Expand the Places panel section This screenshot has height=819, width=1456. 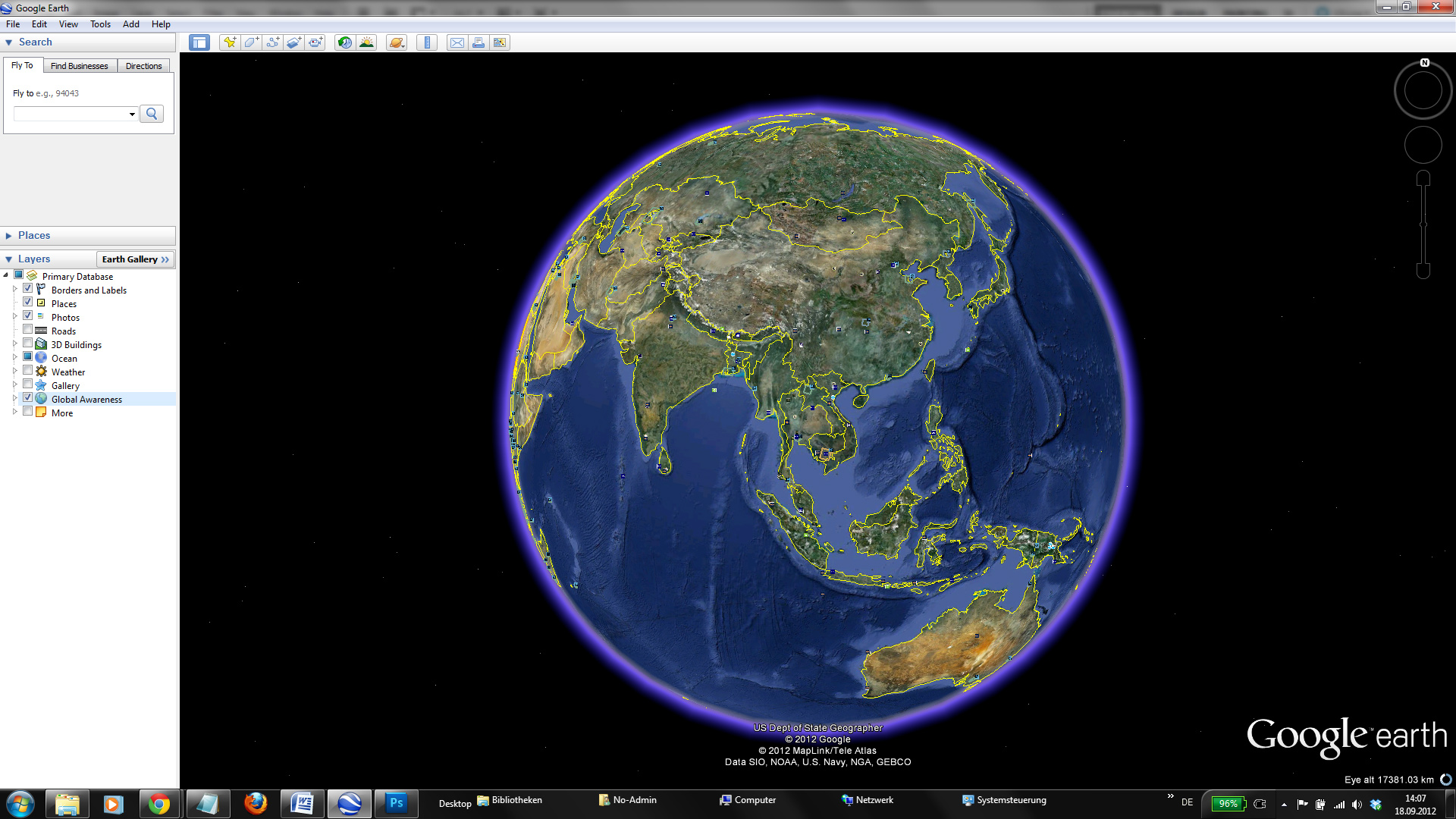click(x=9, y=235)
